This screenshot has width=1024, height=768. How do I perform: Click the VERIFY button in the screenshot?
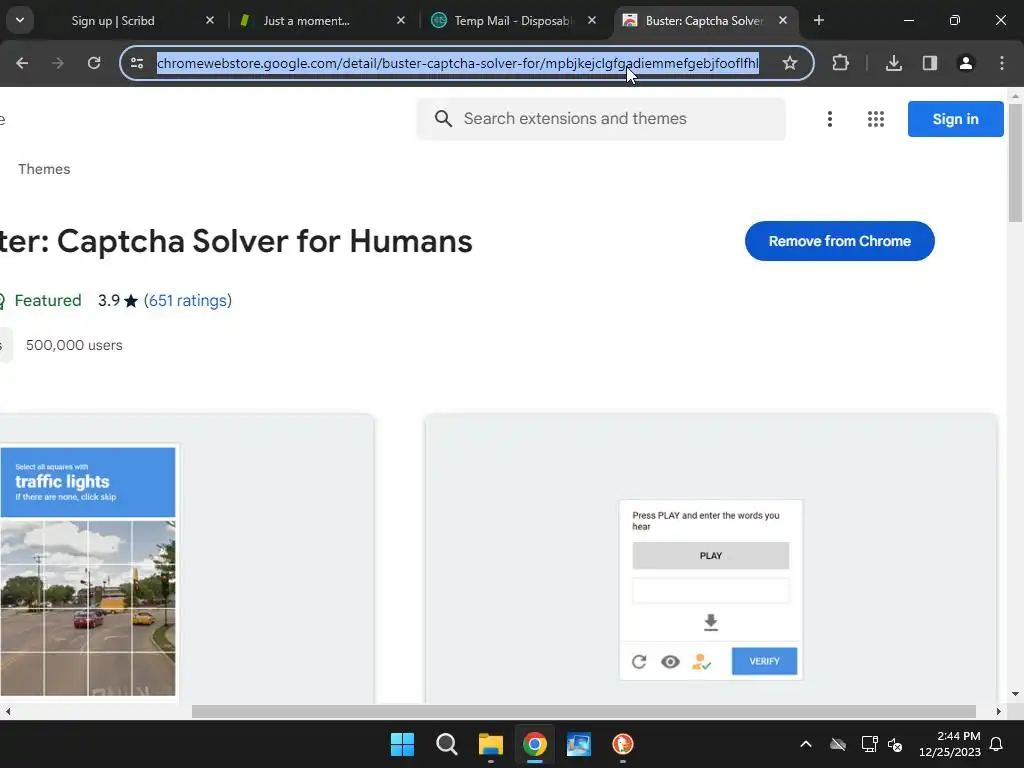[764, 661]
